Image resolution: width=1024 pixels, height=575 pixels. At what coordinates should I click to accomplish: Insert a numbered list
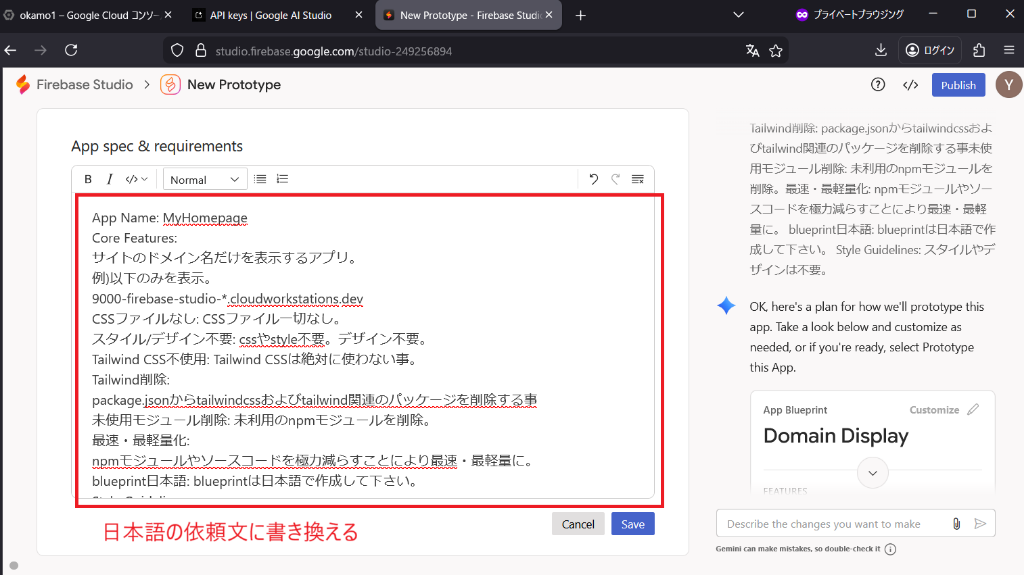coord(282,179)
